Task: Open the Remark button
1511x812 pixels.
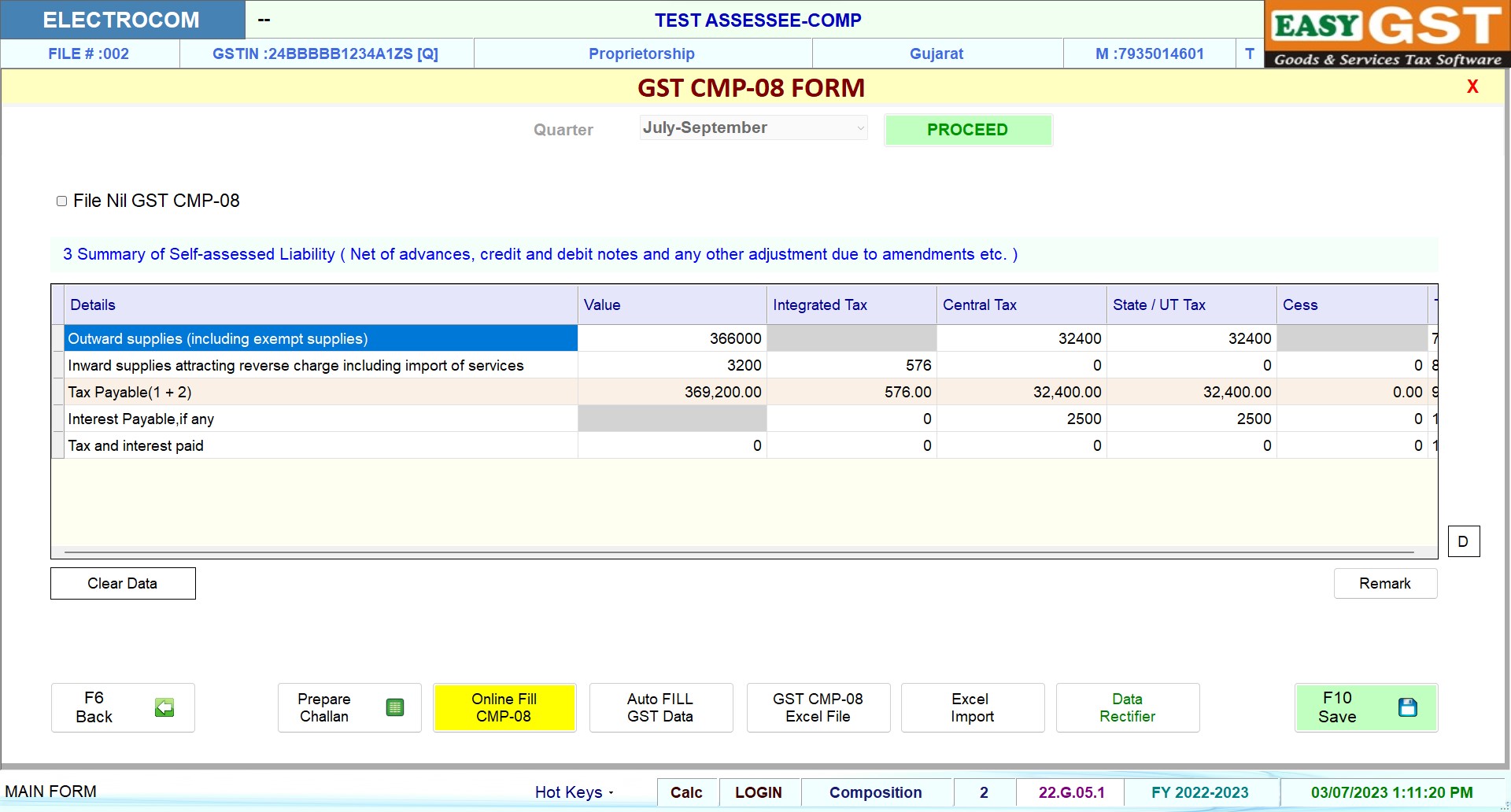Action: pos(1384,583)
